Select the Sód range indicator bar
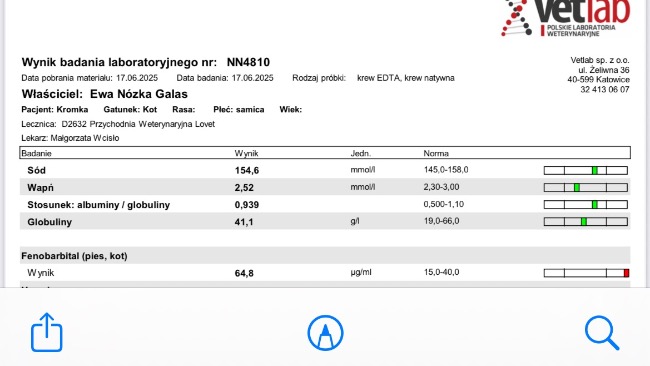The image size is (650, 366). pyautogui.click(x=586, y=170)
